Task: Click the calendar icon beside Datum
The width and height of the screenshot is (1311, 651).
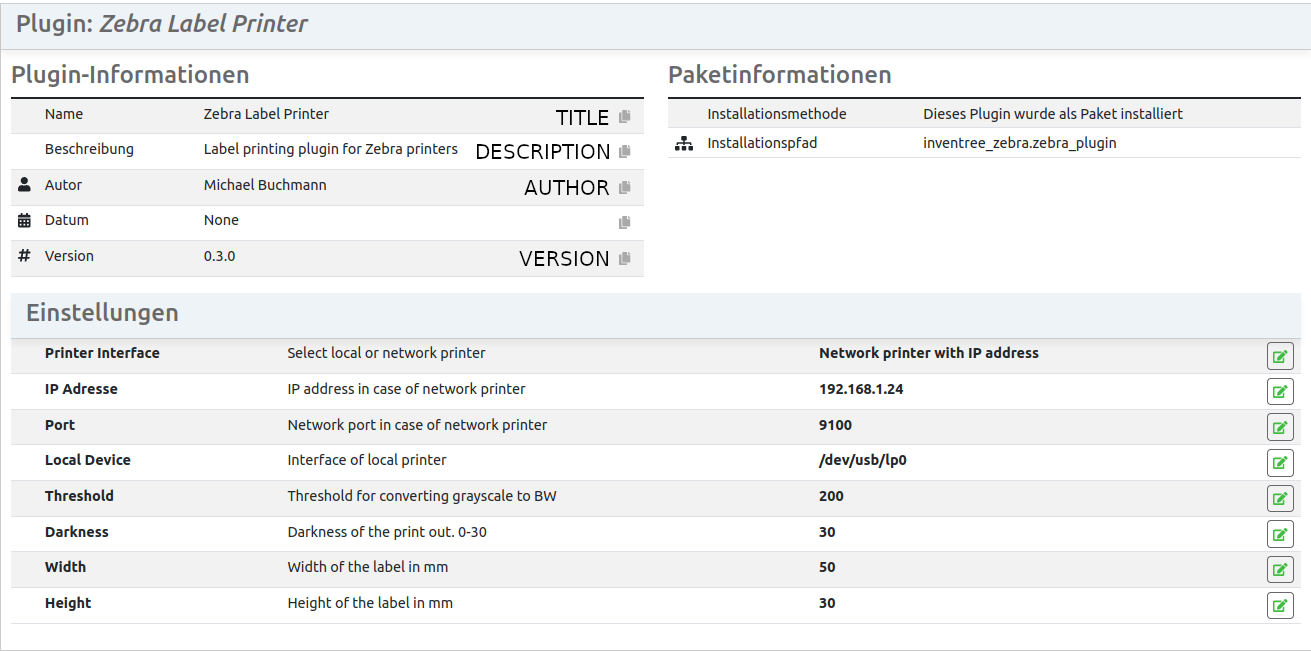Action: [23, 220]
